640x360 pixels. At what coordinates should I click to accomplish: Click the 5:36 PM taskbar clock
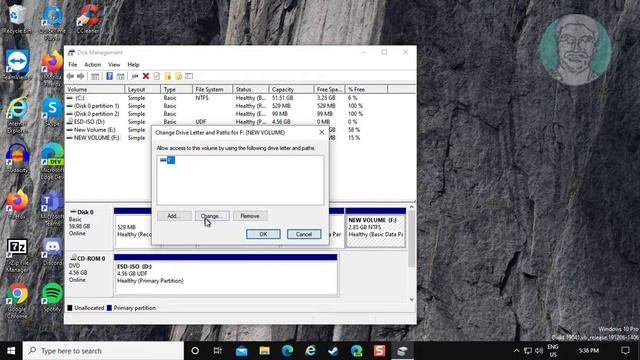(589, 351)
